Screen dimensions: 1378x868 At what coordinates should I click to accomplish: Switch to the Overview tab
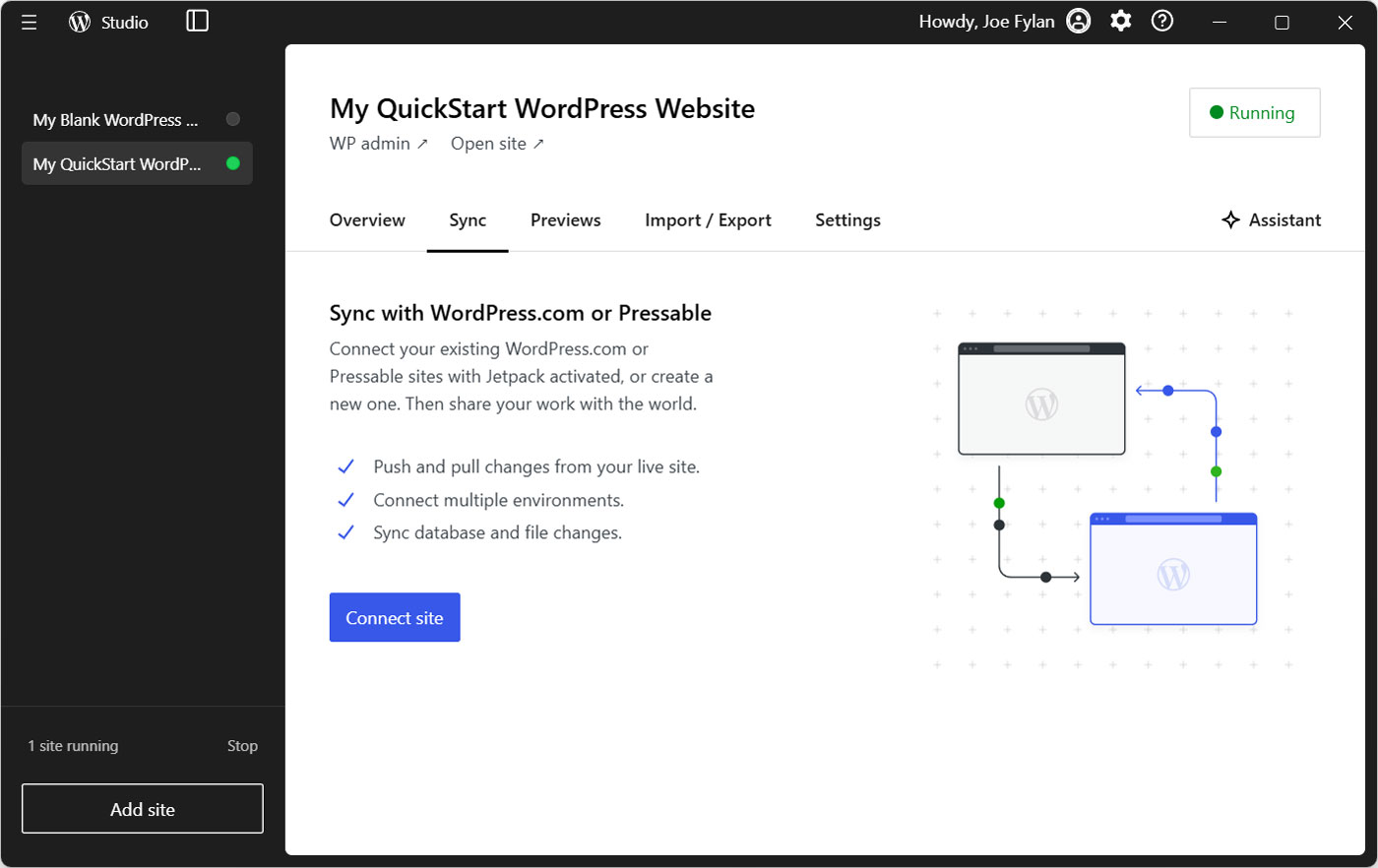tap(367, 219)
